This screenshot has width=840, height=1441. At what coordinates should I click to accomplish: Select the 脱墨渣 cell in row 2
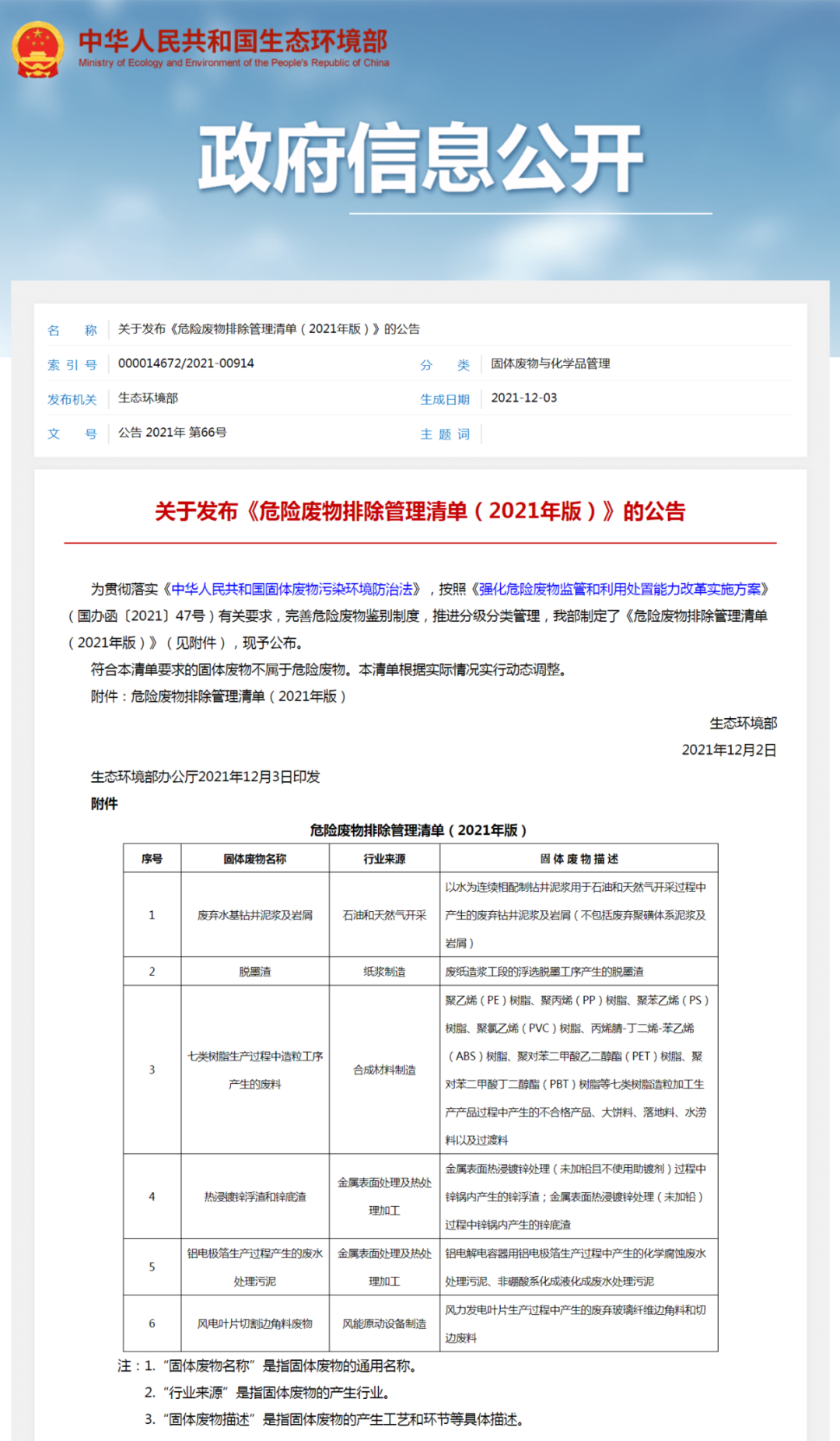tap(254, 972)
